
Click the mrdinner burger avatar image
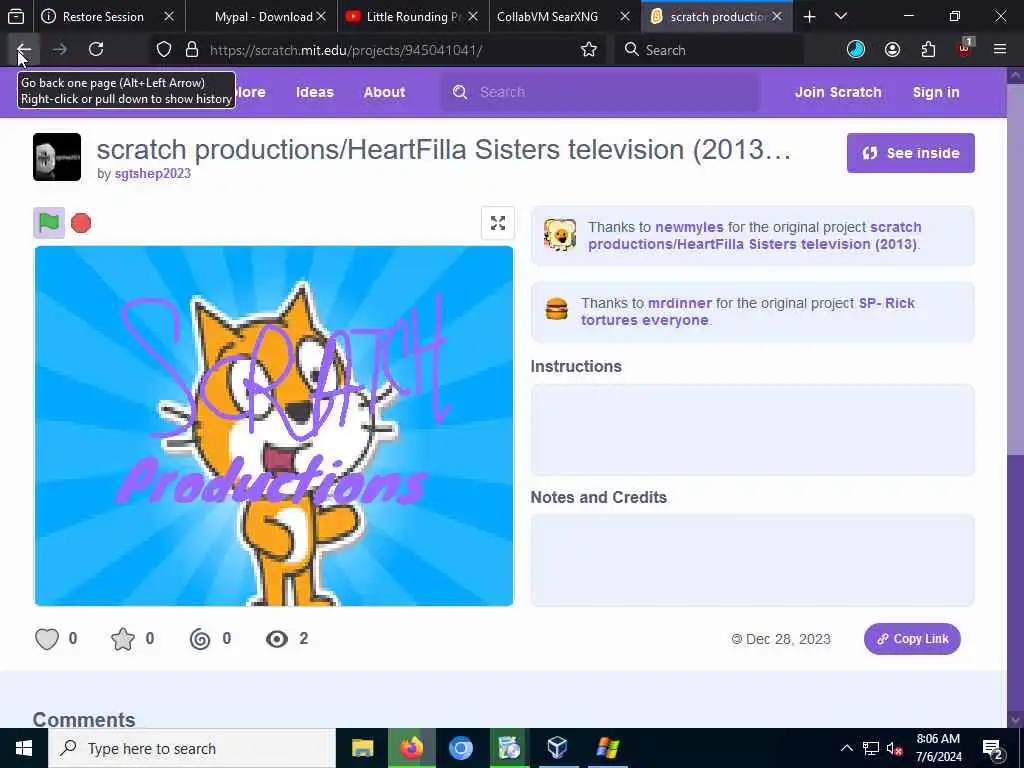coord(556,309)
